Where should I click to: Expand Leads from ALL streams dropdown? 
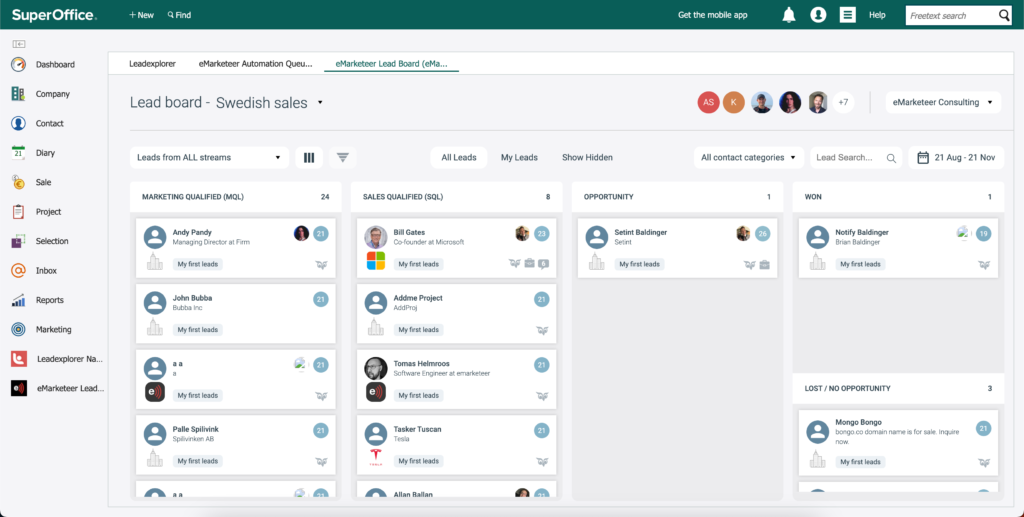tap(209, 157)
